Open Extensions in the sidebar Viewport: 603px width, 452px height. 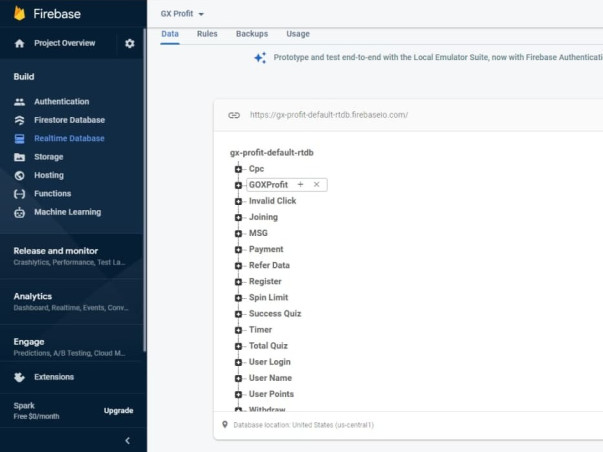[54, 377]
